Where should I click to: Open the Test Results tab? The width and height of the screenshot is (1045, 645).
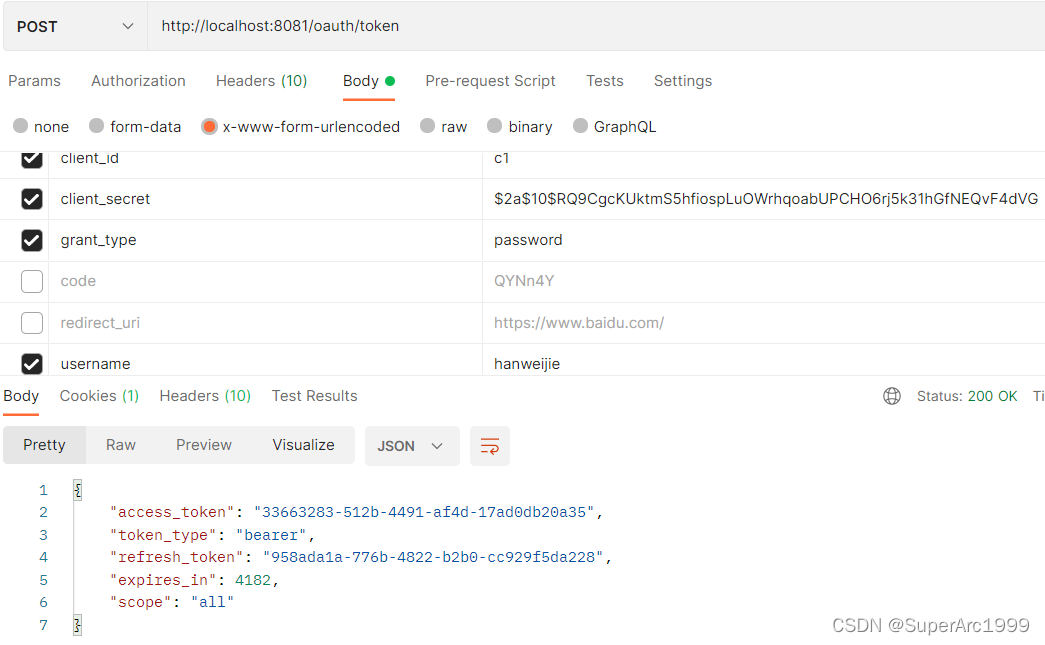pyautogui.click(x=314, y=396)
